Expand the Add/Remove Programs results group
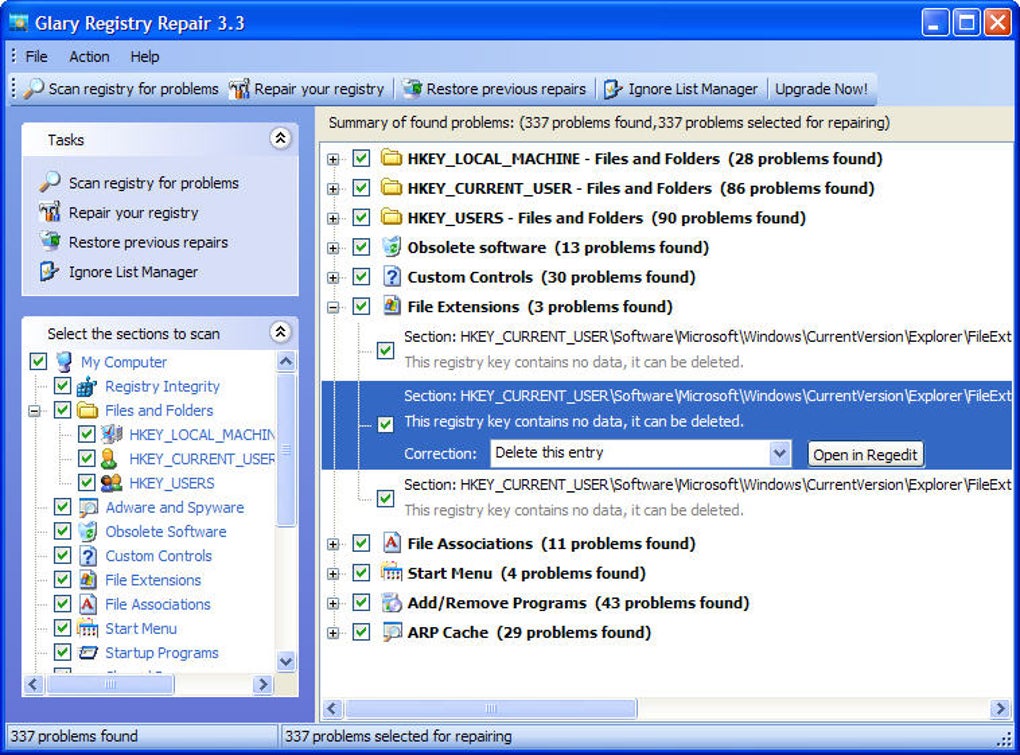This screenshot has height=755, width=1020. tap(333, 603)
